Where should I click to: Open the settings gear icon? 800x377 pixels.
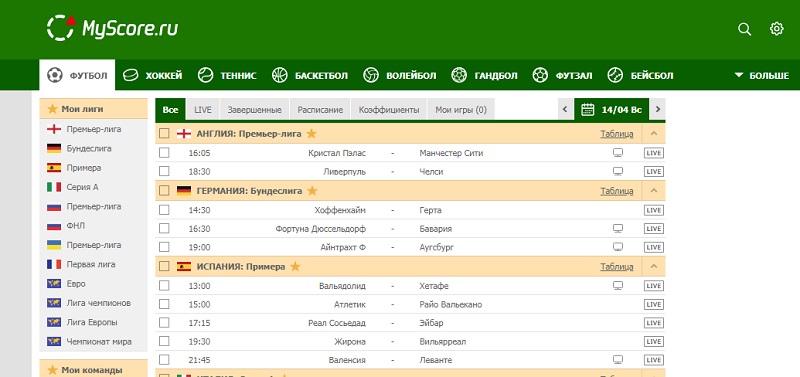[x=776, y=29]
